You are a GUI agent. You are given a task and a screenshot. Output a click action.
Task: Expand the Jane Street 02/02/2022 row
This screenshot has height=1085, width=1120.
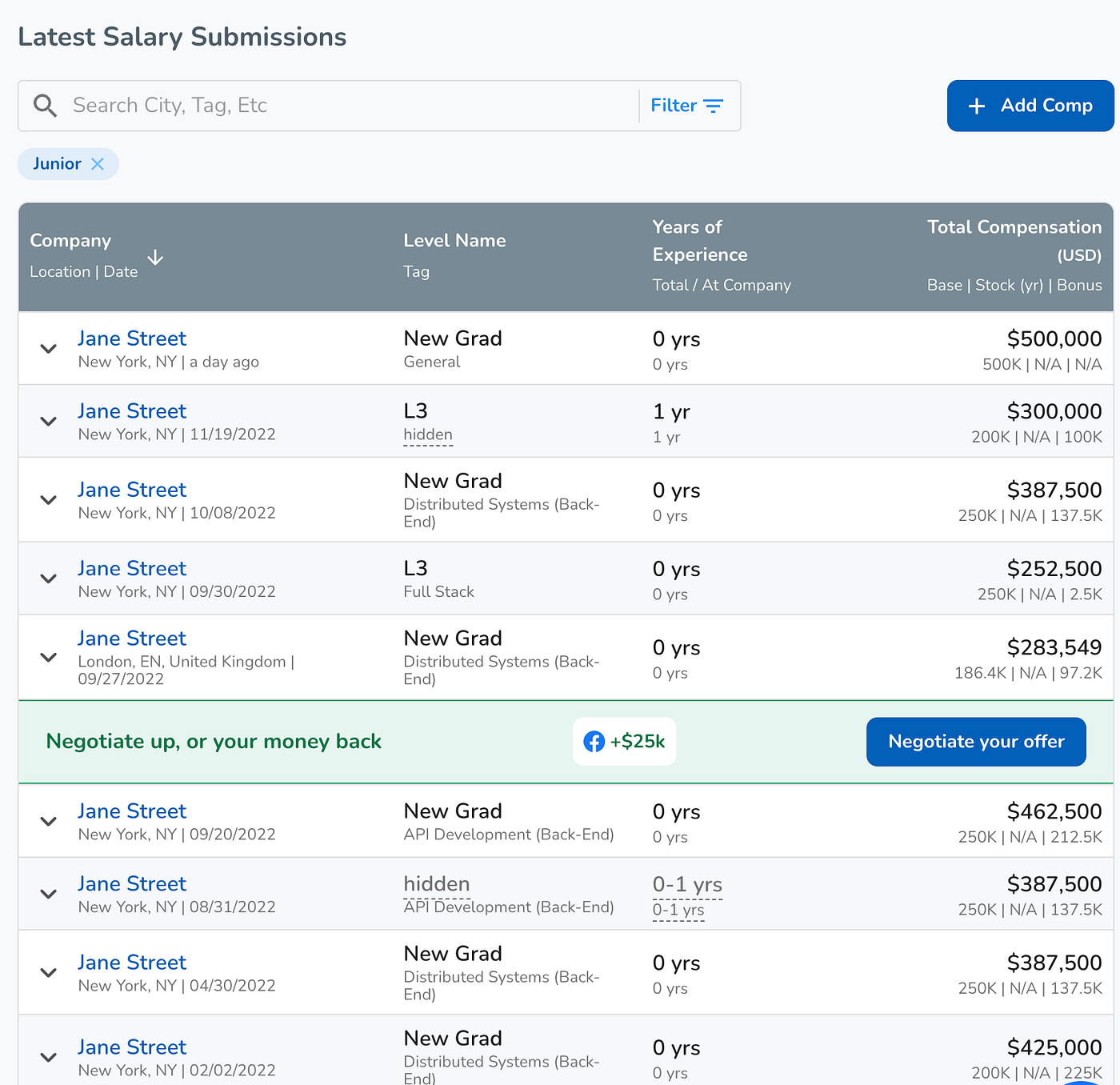[x=49, y=1058]
